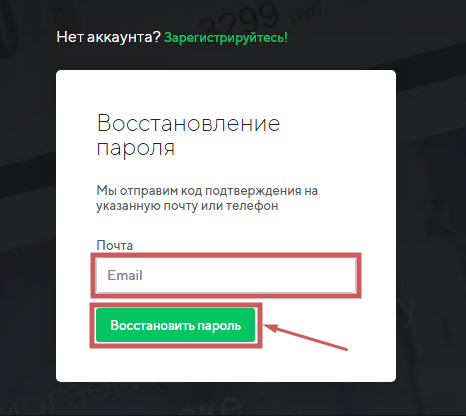Screen dimensions: 466x416
Task: Click the "Мы отправим код подтверждения" line
Action: point(207,191)
